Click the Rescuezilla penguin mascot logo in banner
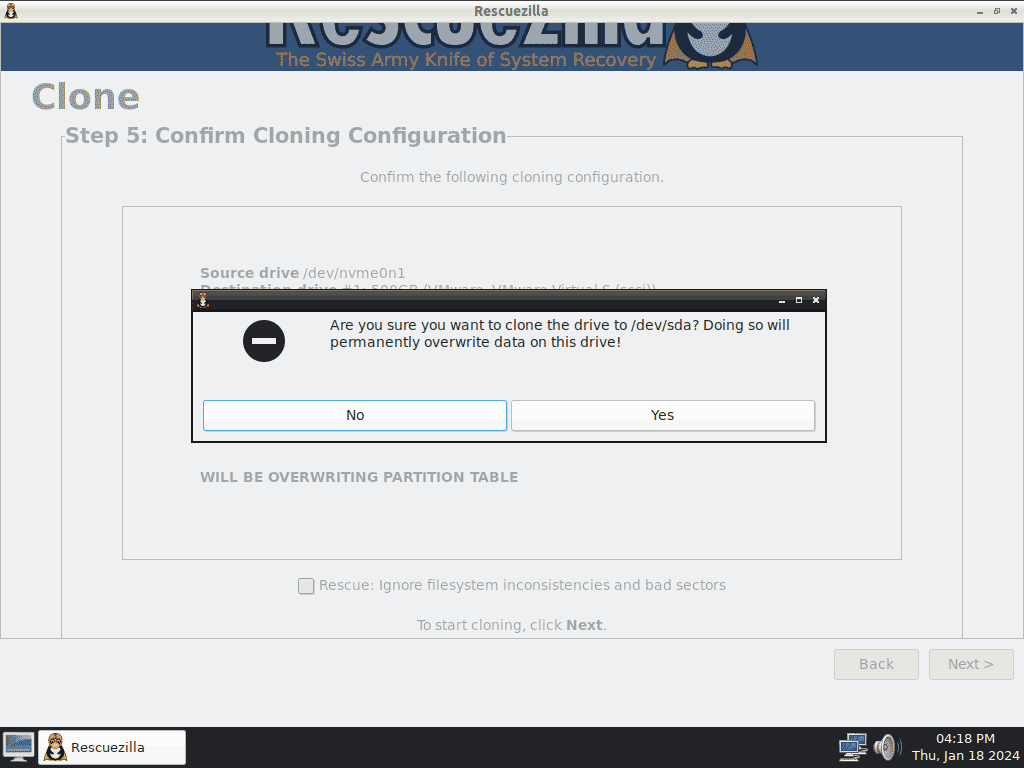 tap(711, 46)
